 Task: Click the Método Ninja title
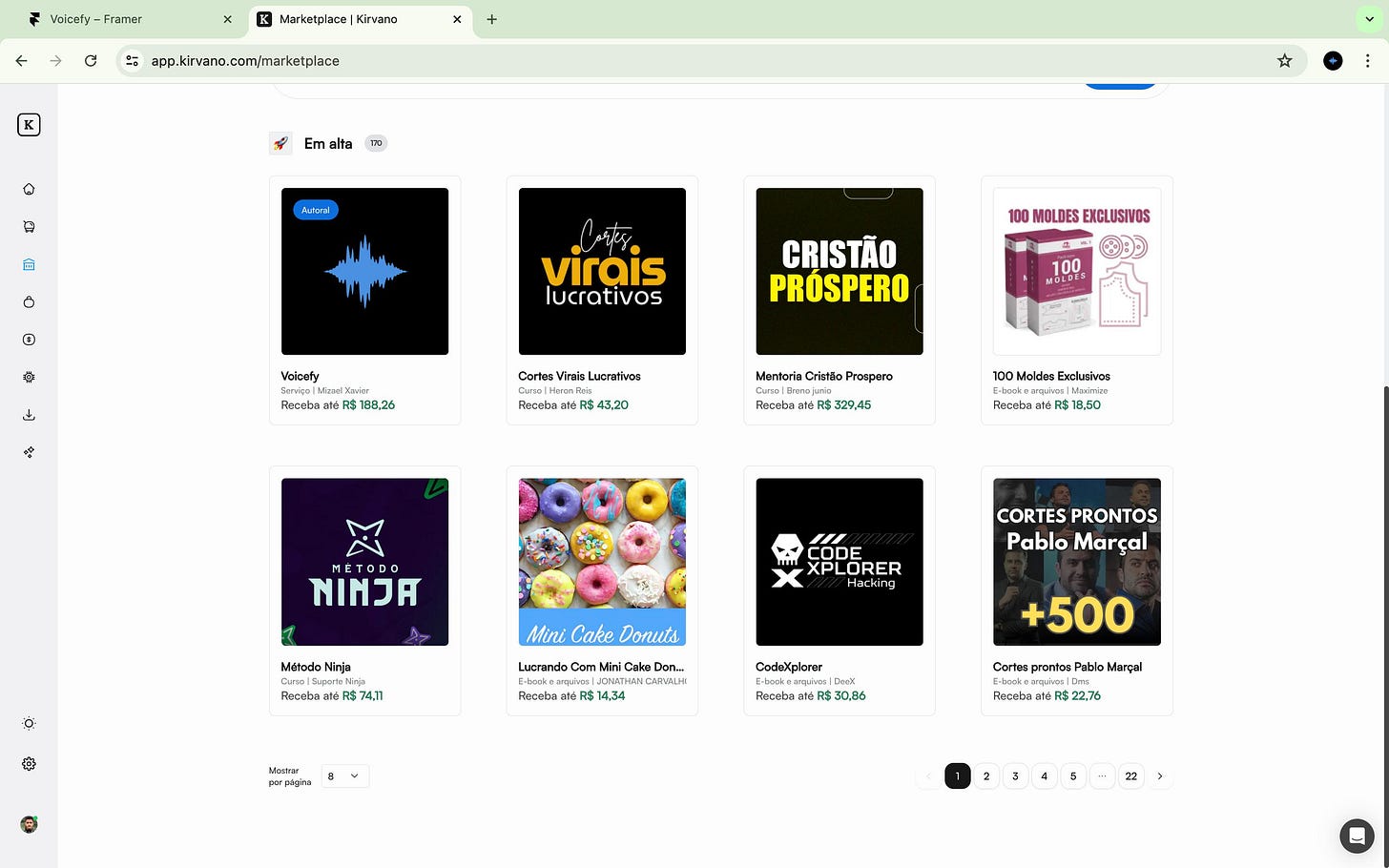pos(316,667)
